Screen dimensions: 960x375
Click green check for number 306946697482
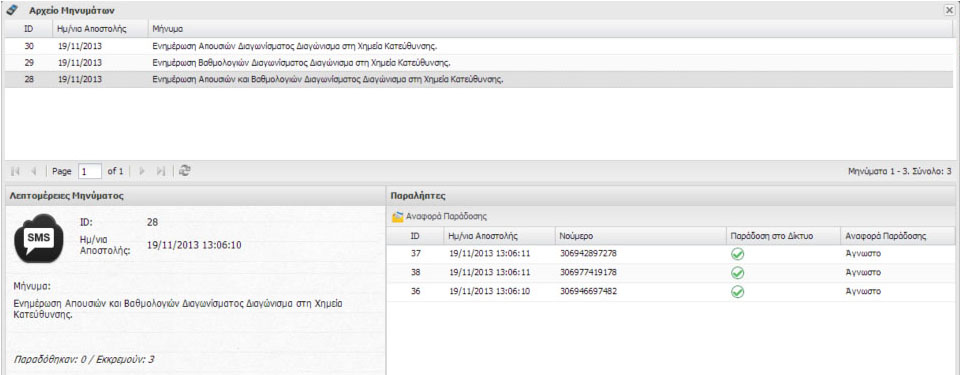tap(738, 292)
